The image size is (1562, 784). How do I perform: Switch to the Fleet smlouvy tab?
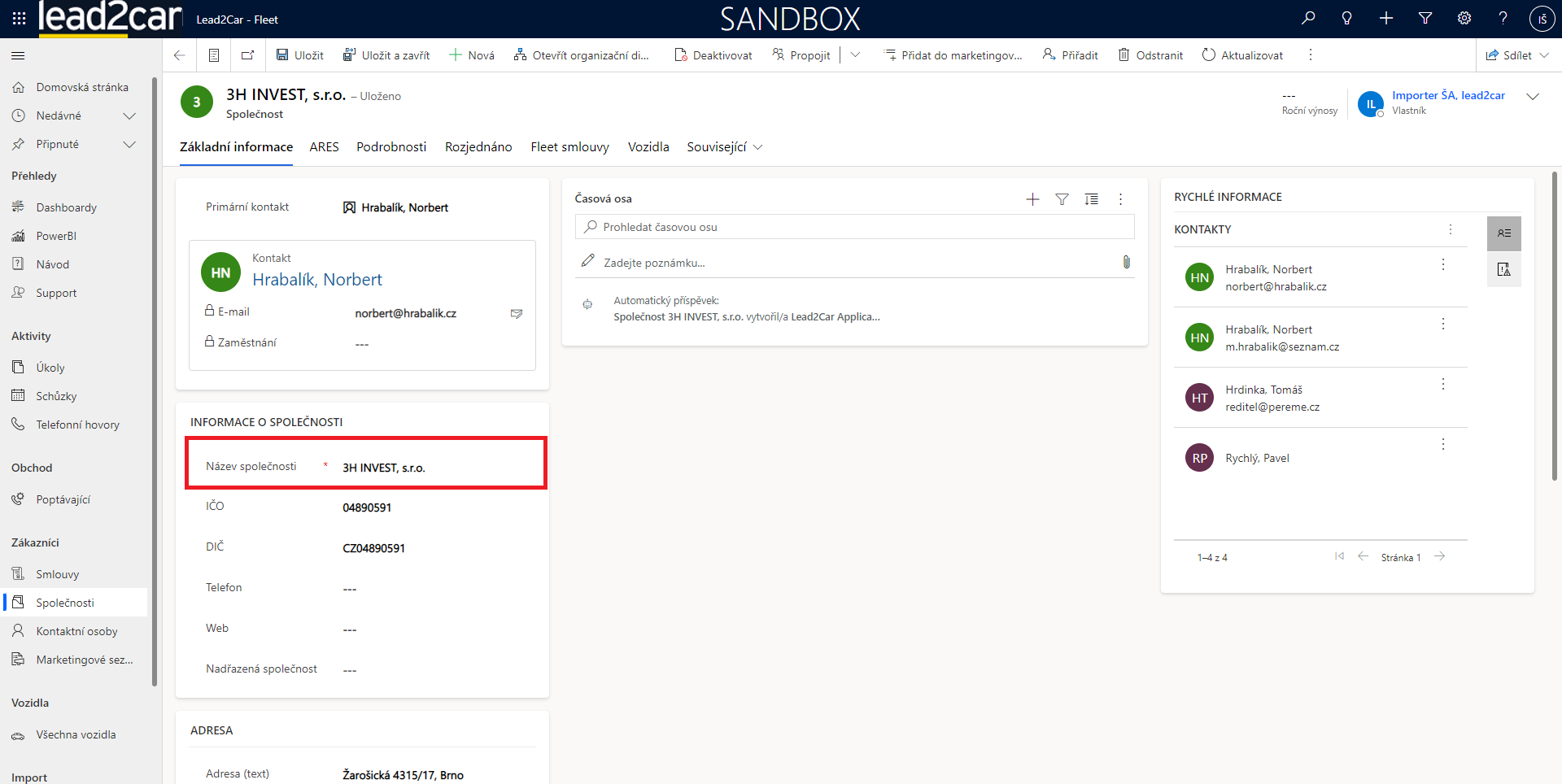(x=569, y=147)
